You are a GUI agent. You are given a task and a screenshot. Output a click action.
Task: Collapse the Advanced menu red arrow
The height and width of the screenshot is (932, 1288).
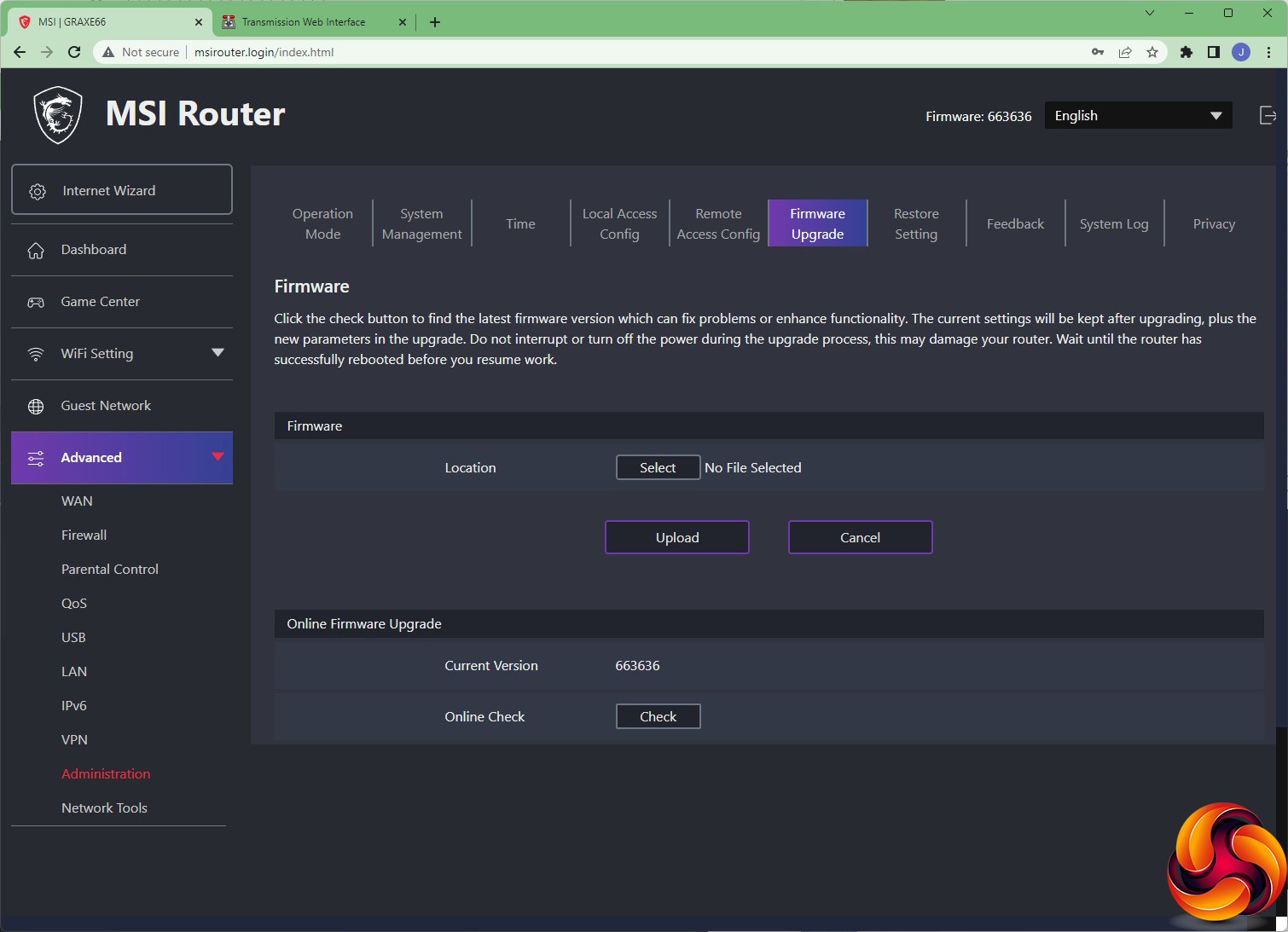218,457
